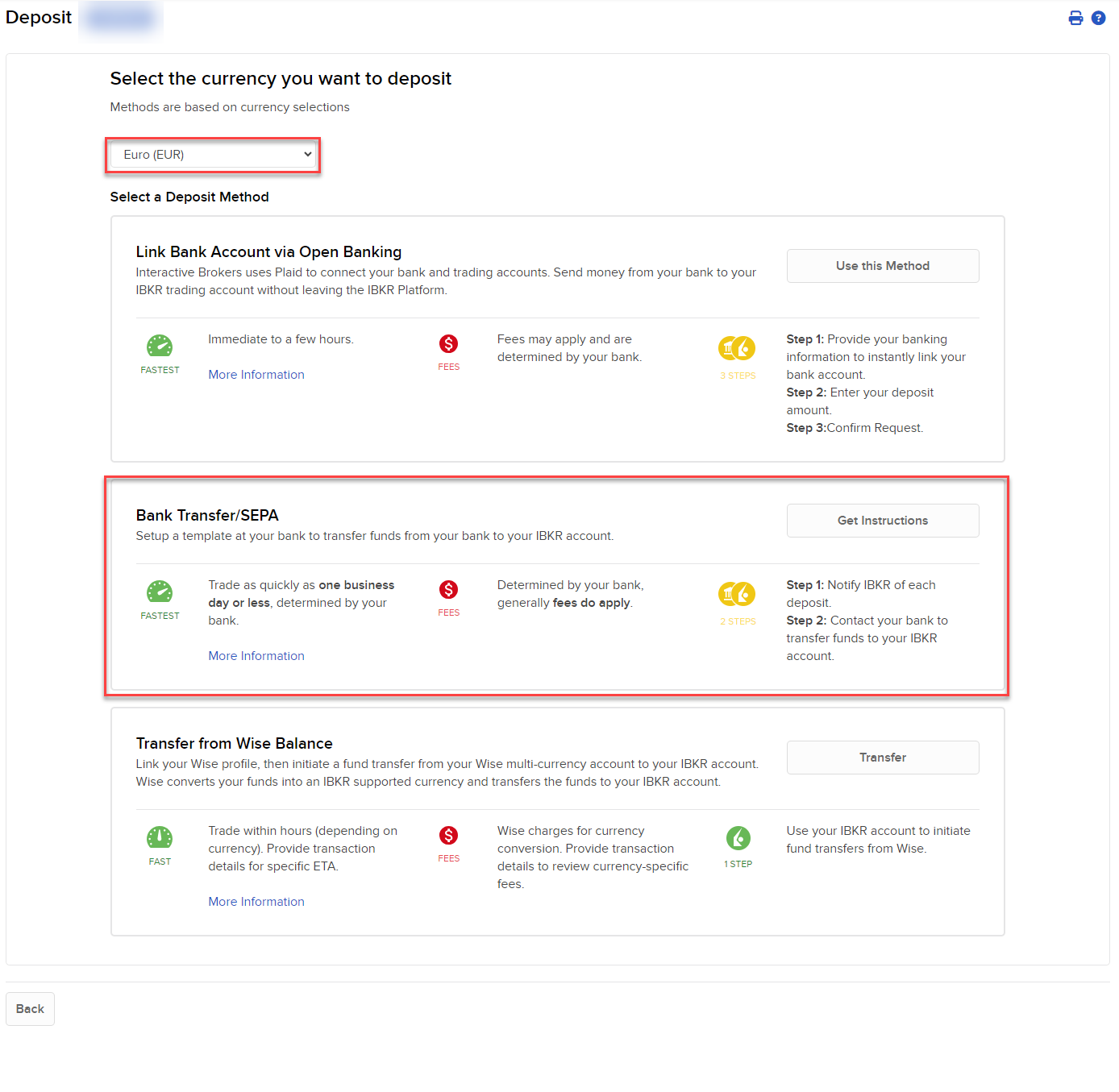The image size is (1119, 1092).
Task: Open More Information under Open Banking
Action: 256,374
